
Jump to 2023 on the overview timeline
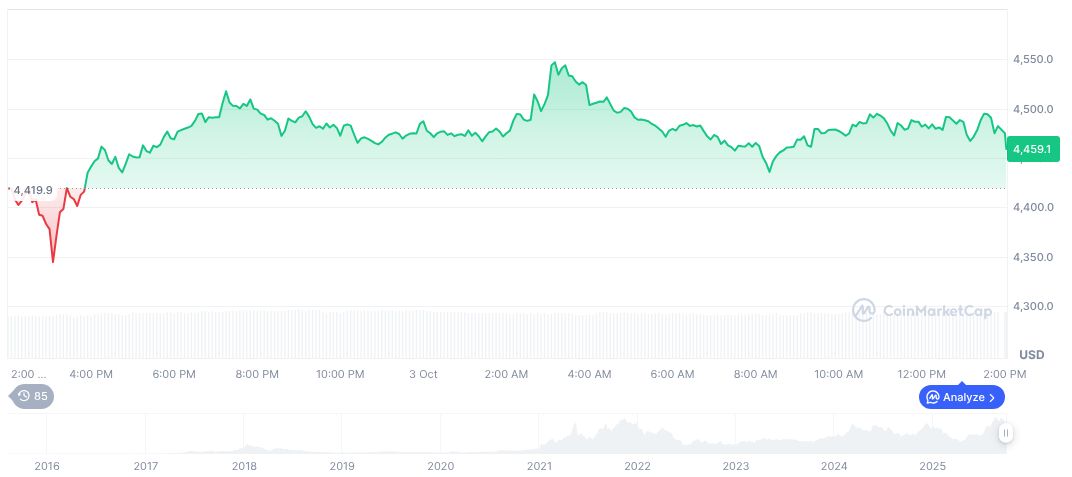(x=736, y=466)
